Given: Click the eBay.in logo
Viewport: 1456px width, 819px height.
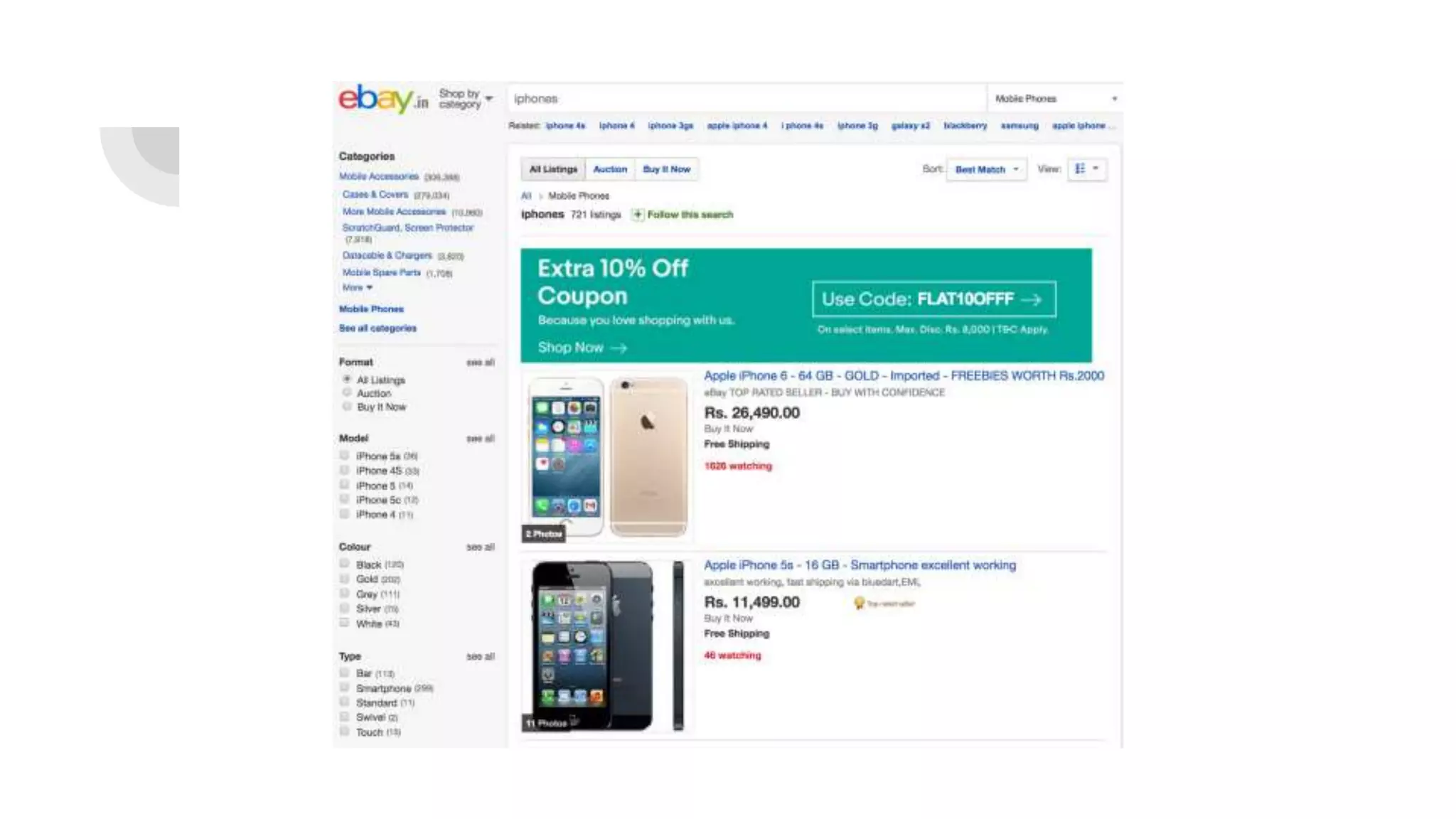Looking at the screenshot, I should click(x=383, y=99).
